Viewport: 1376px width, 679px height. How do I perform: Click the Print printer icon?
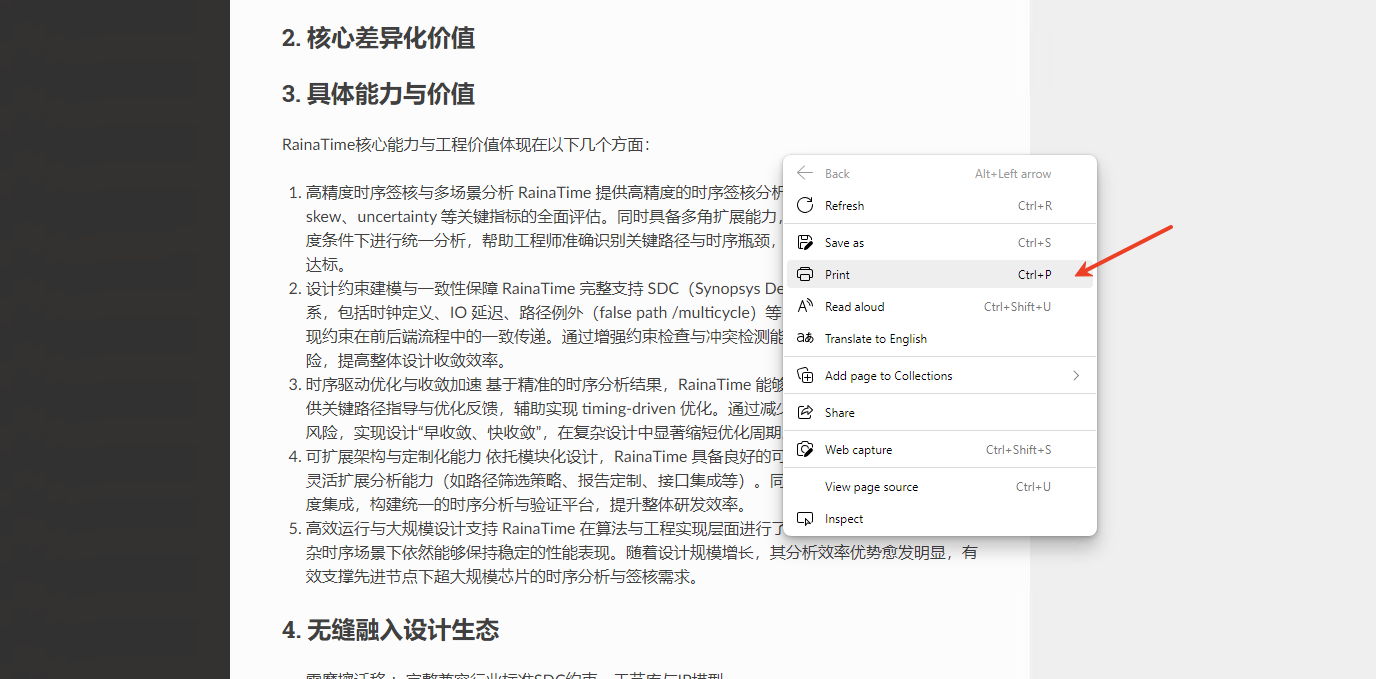click(x=805, y=275)
